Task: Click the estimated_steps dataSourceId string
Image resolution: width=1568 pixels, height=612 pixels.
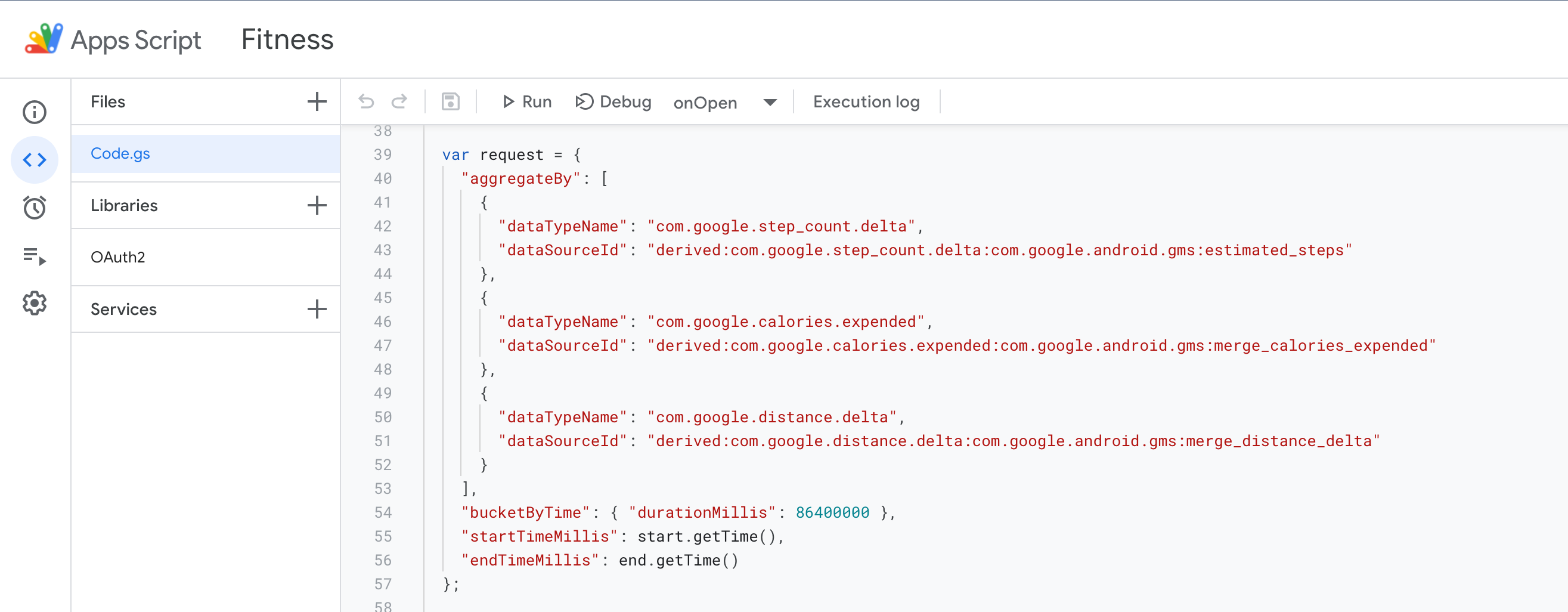Action: point(999,251)
